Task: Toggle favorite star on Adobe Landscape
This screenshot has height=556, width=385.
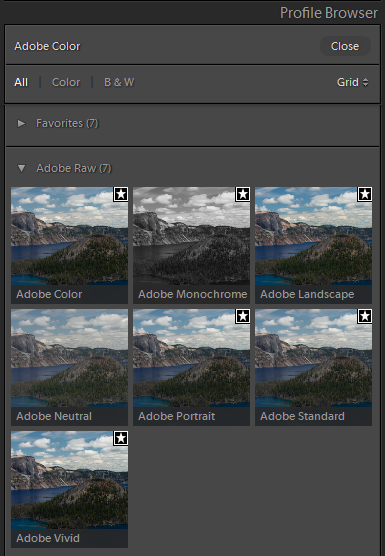Action: [365, 194]
